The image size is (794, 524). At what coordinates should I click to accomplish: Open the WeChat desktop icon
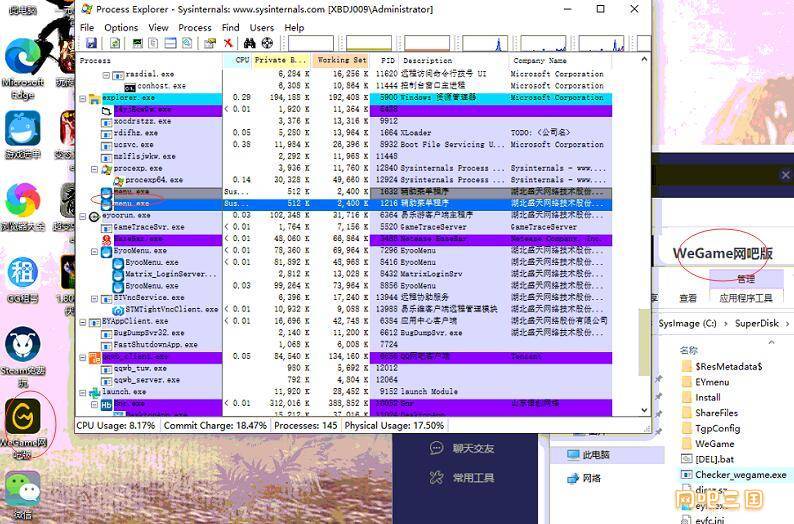23,490
